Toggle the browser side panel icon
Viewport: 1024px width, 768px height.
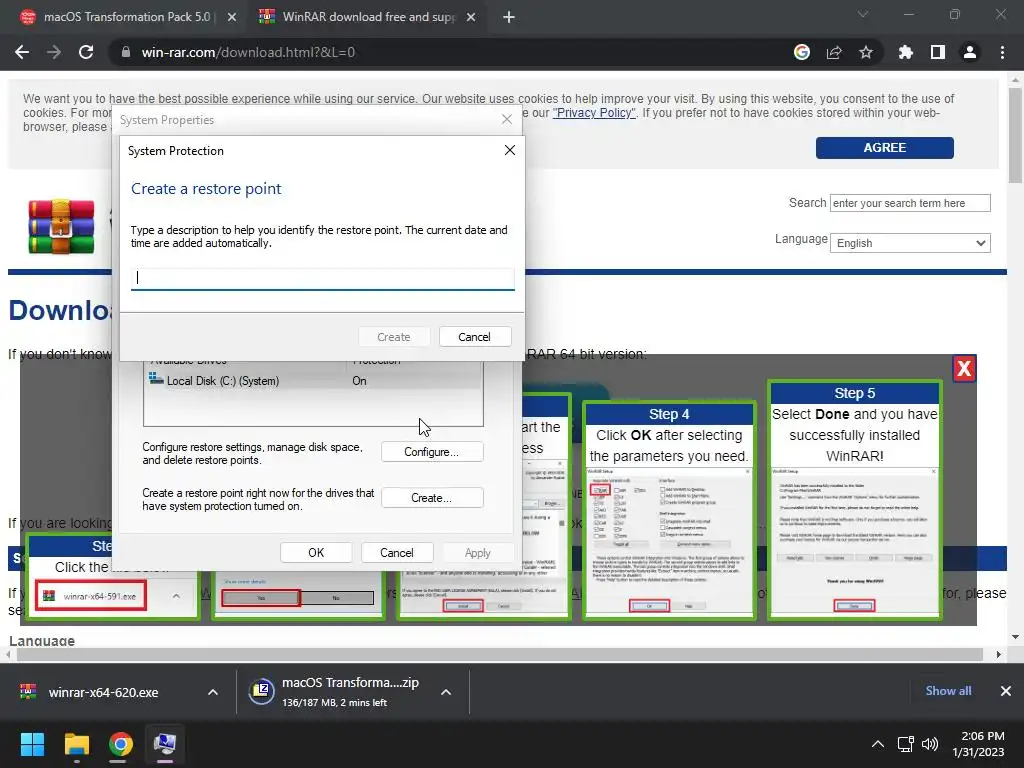coord(938,52)
